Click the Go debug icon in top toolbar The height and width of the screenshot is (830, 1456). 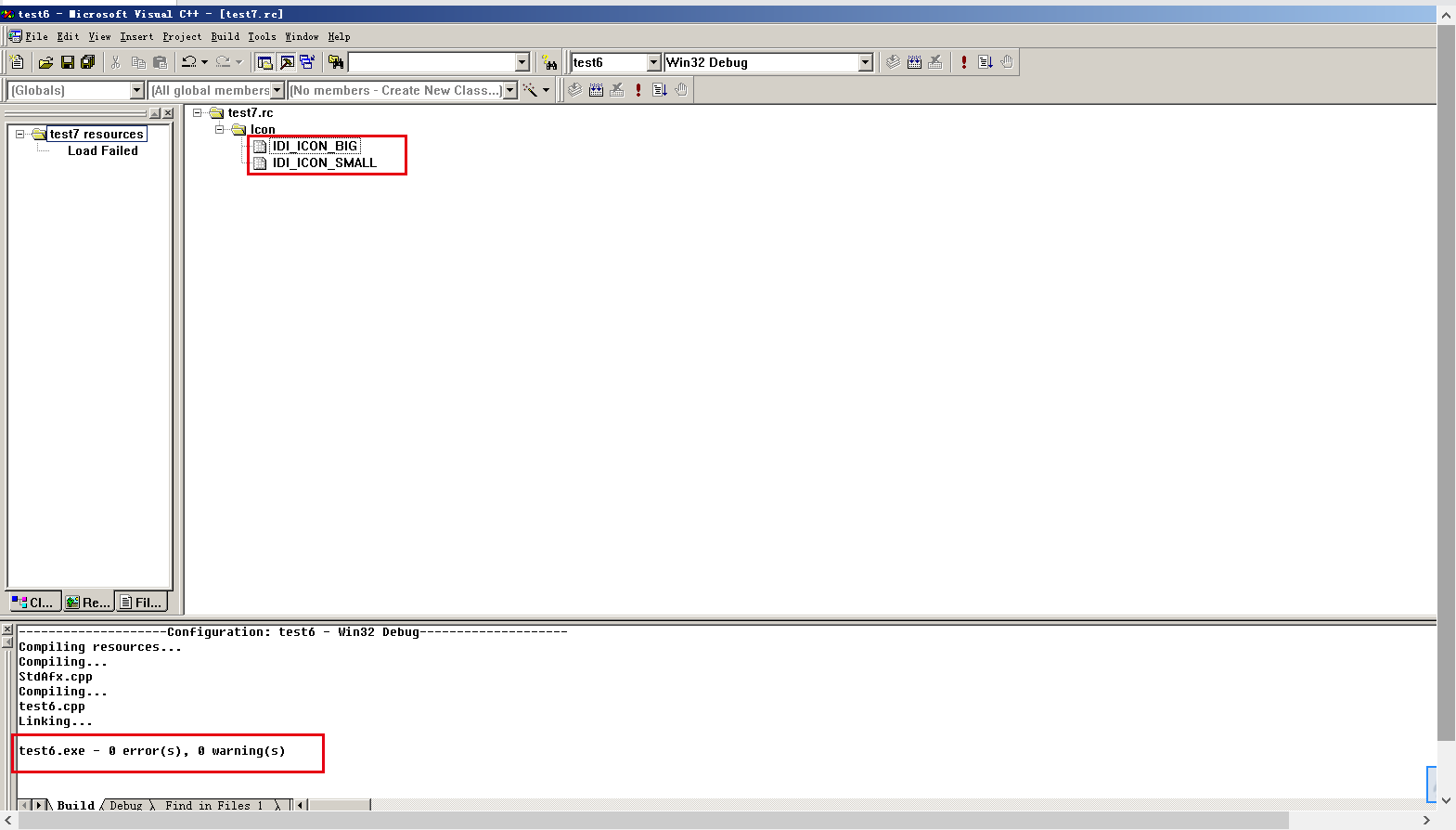tap(986, 62)
